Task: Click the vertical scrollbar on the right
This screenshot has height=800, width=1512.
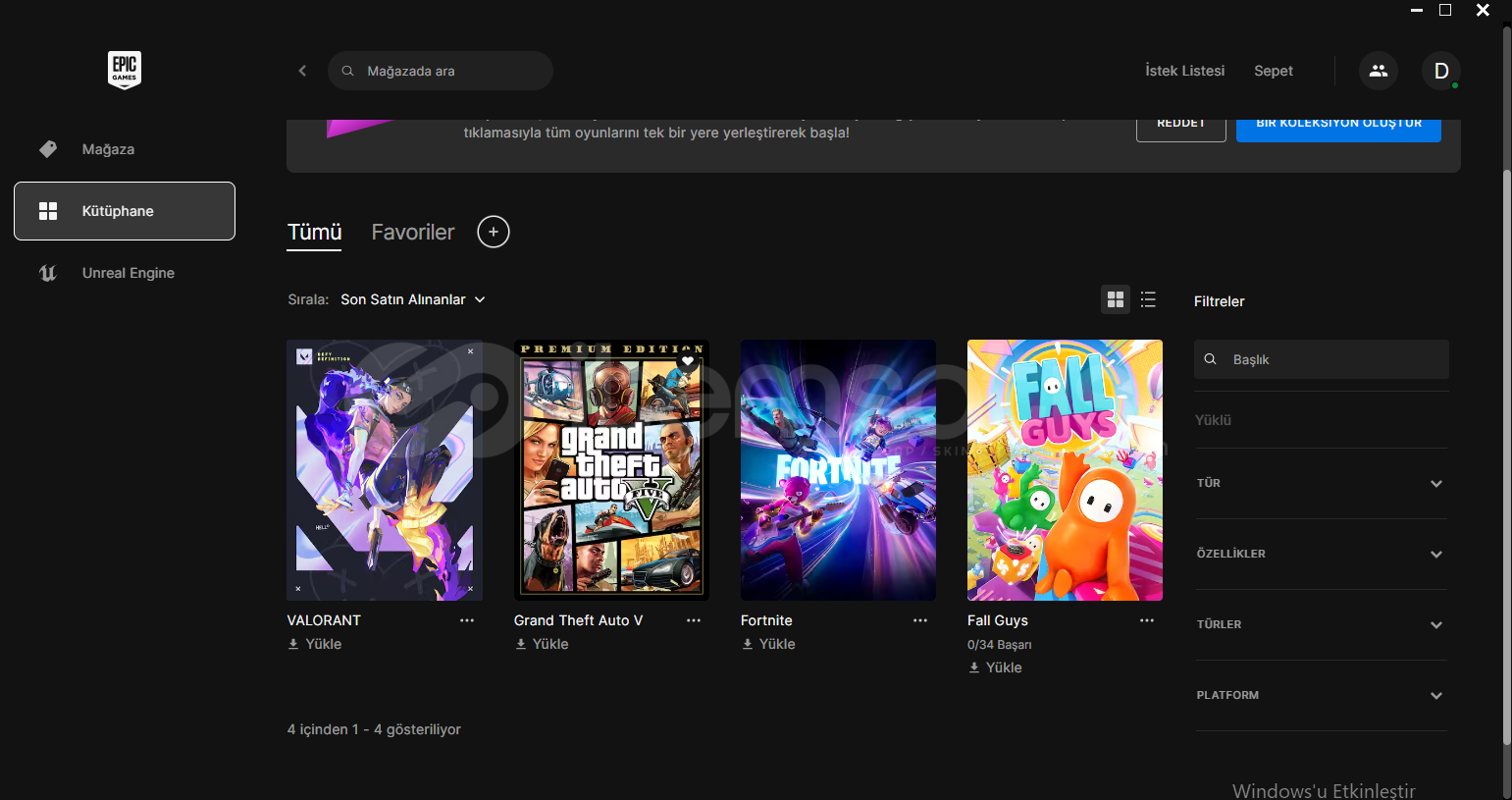Action: coord(1506,442)
